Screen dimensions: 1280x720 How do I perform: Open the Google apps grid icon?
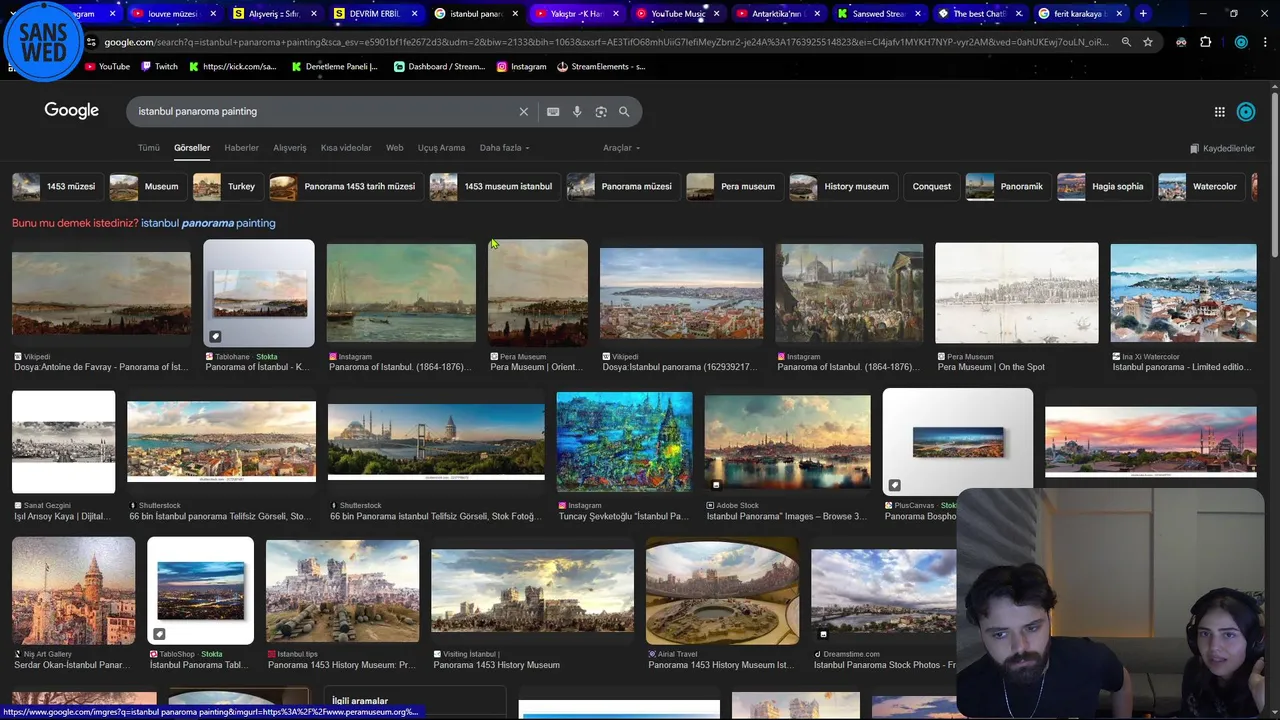tap(1219, 112)
